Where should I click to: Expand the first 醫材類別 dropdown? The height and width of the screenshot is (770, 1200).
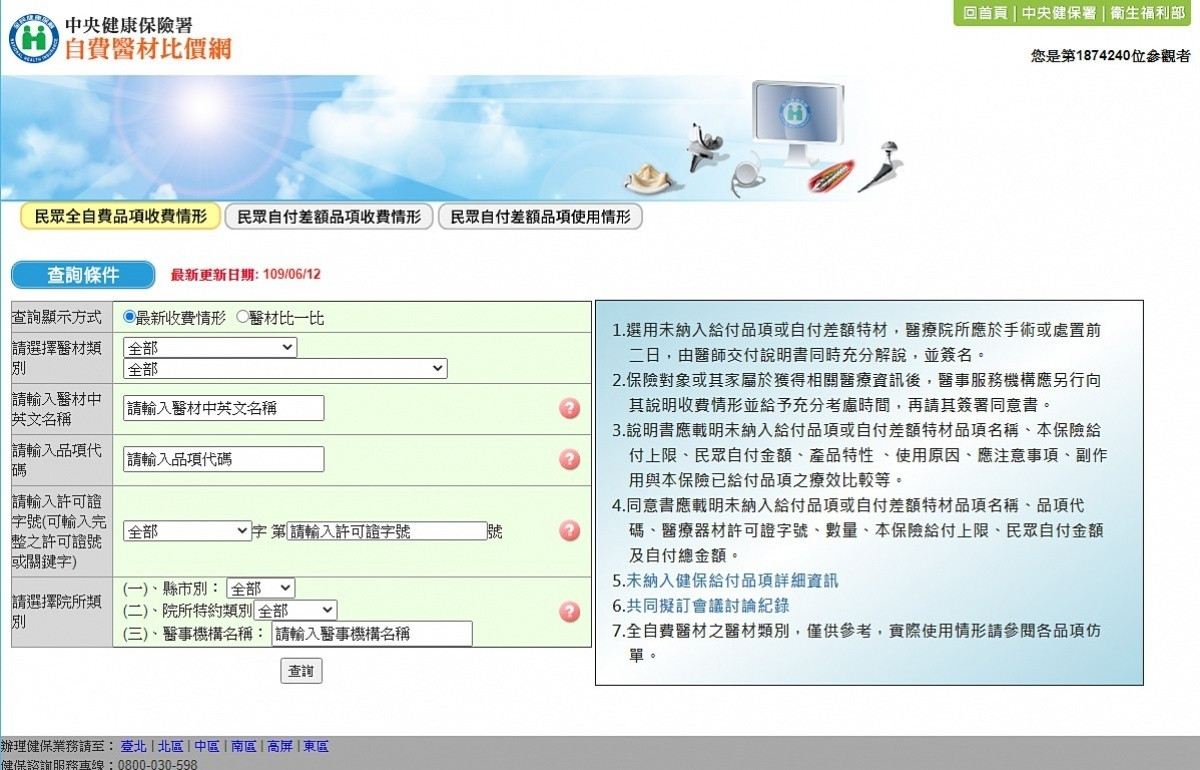coord(210,348)
